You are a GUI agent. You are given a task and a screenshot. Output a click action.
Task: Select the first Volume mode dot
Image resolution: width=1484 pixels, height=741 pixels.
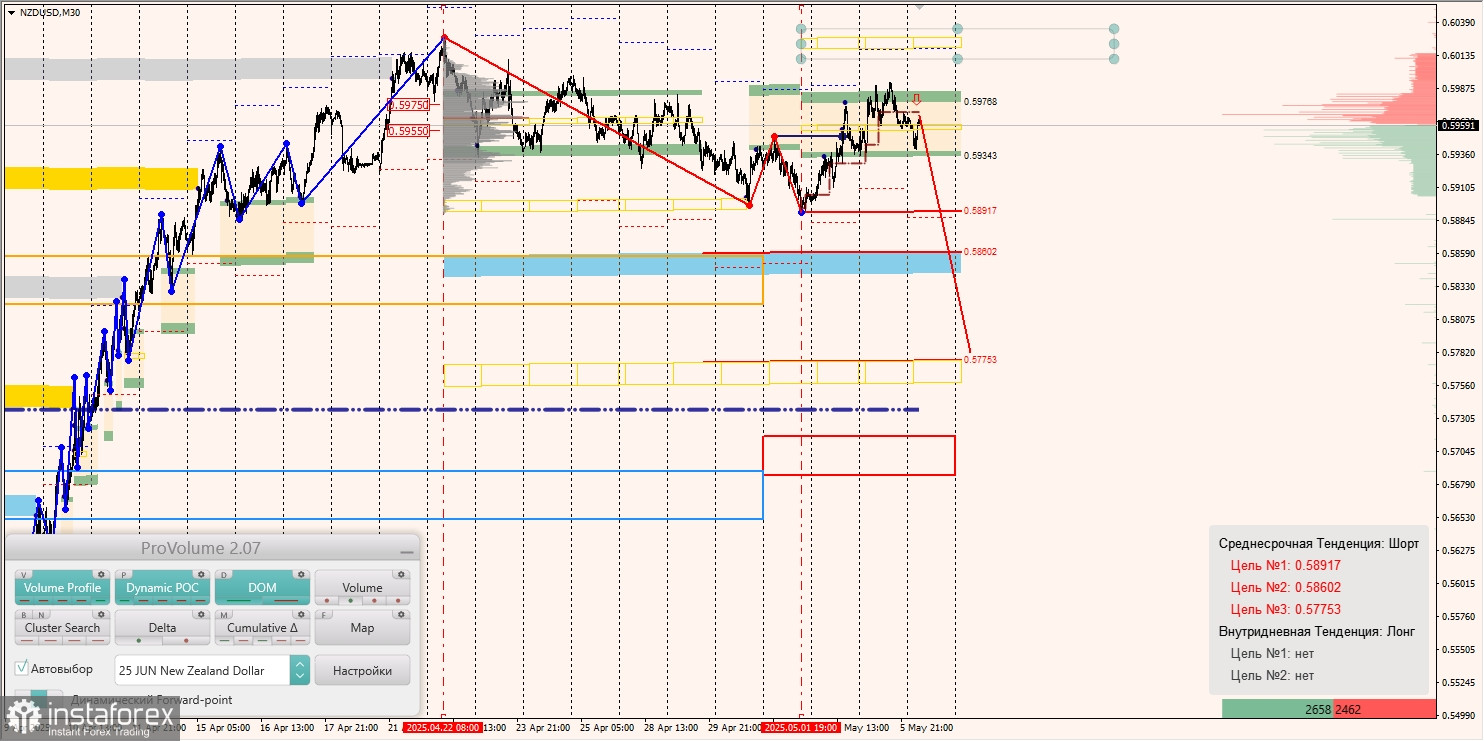(327, 600)
